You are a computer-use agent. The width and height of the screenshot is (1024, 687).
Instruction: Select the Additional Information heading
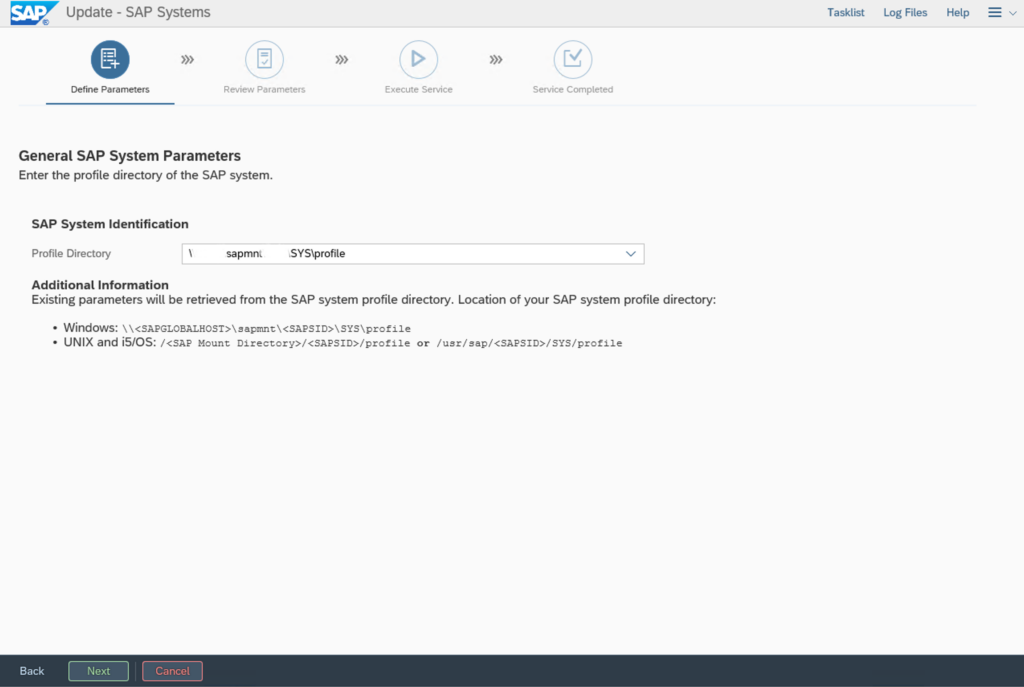[x=100, y=285]
